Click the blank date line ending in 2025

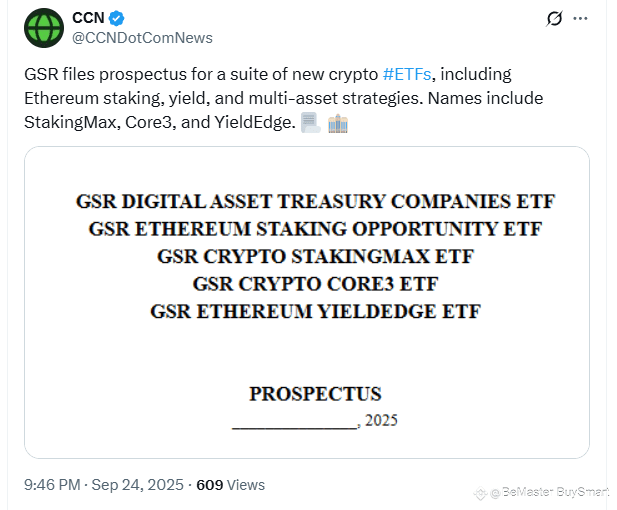[x=315, y=420]
